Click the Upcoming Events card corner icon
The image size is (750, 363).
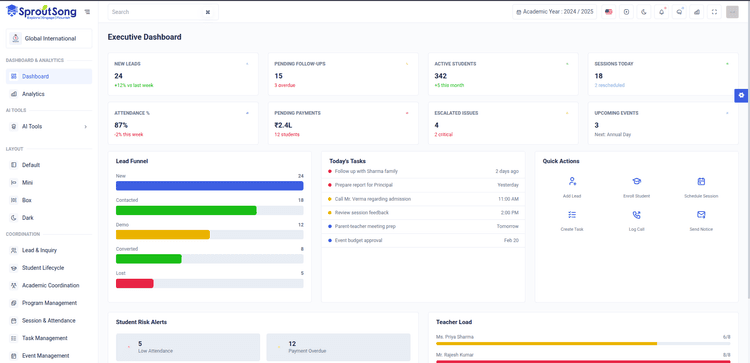click(x=727, y=113)
